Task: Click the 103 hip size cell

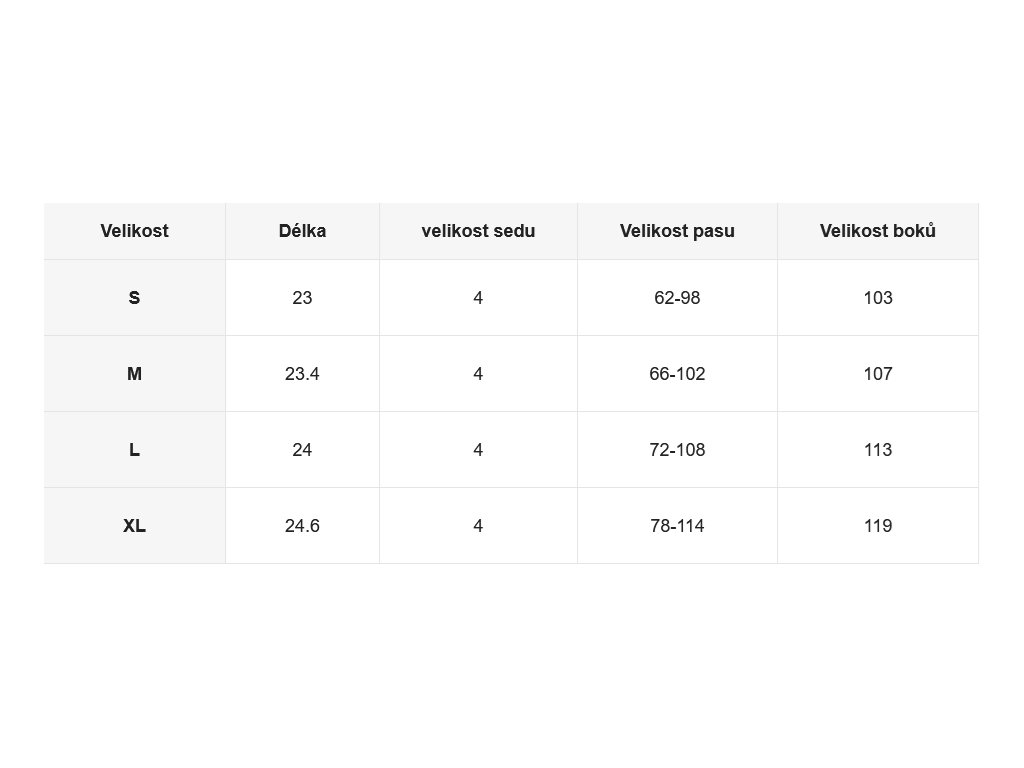Action: pyautogui.click(x=878, y=298)
